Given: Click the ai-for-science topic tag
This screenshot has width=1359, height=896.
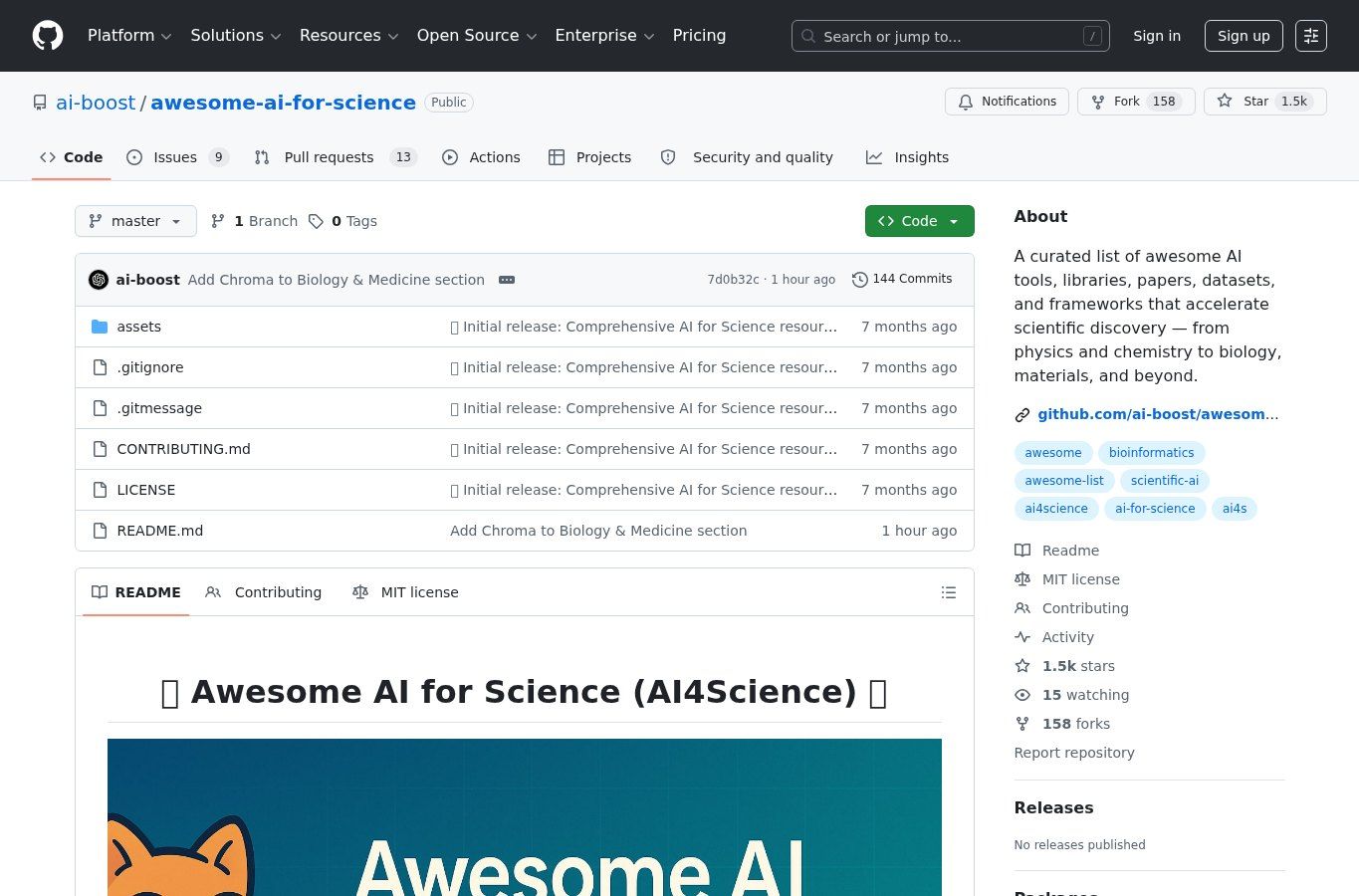Looking at the screenshot, I should pos(1155,509).
